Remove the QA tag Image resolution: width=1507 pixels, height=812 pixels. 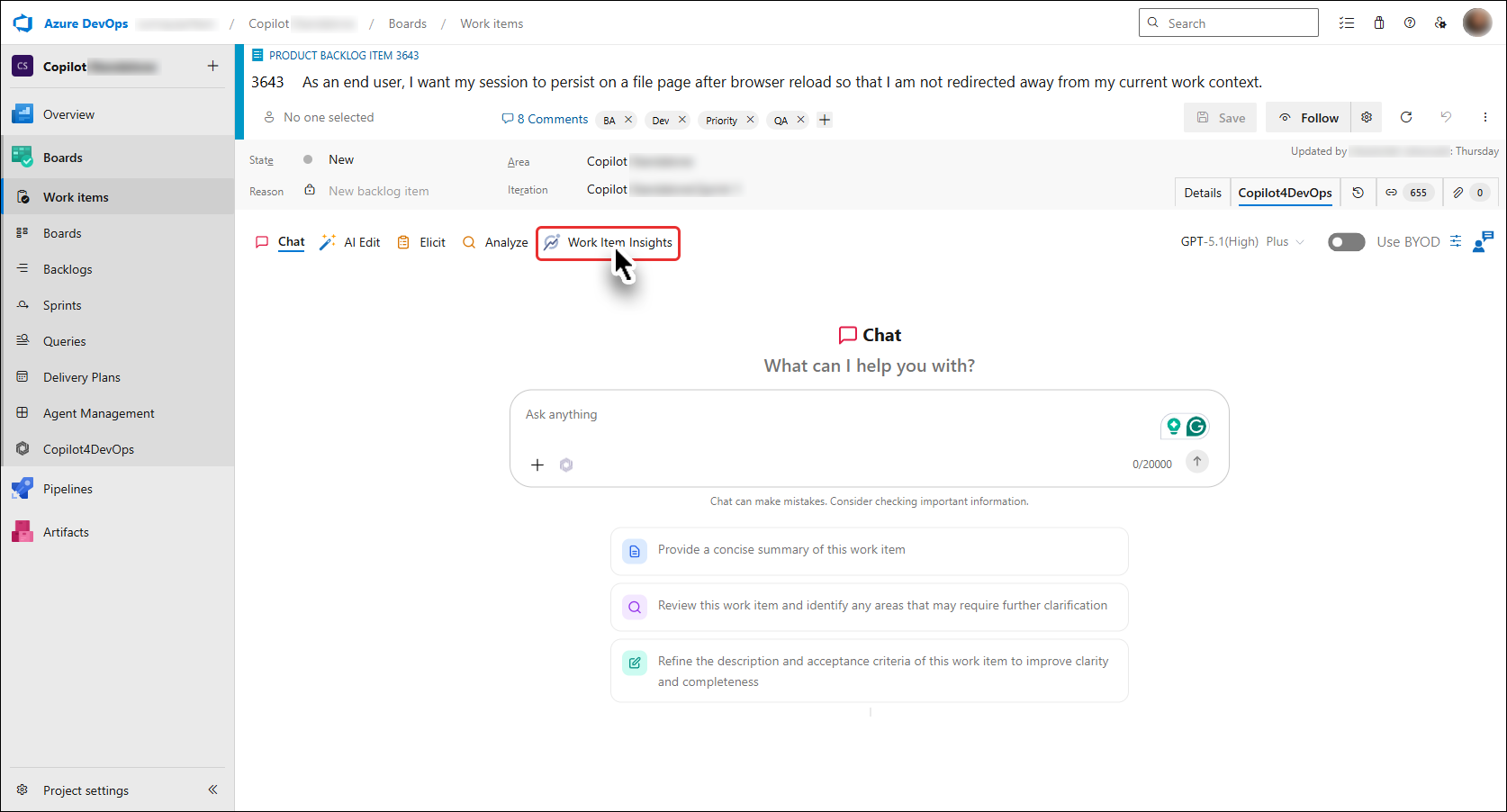(800, 120)
